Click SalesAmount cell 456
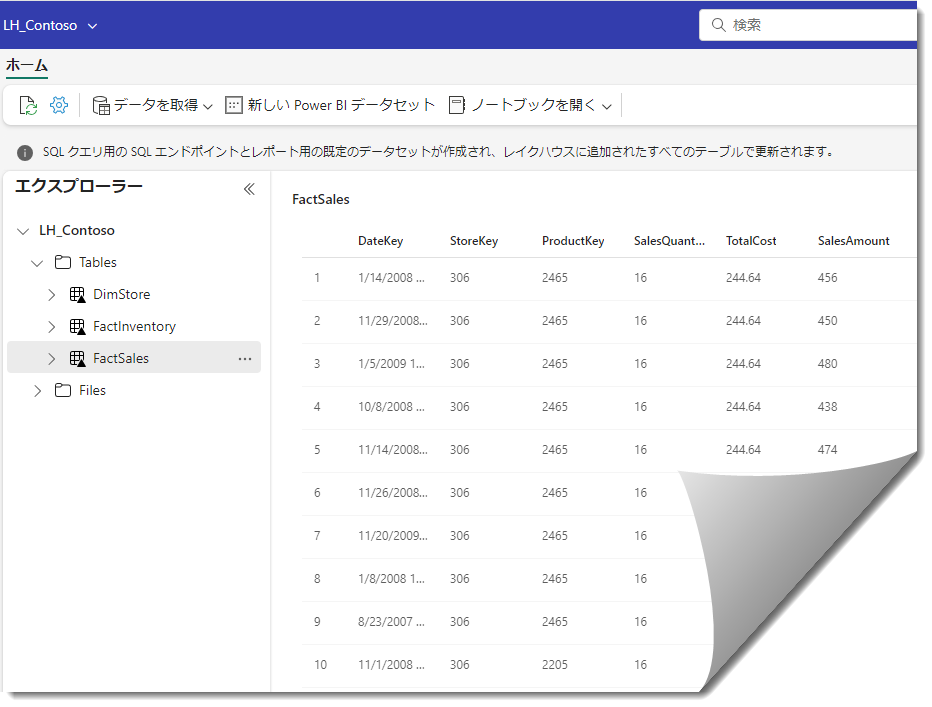The image size is (932, 707). coord(827,278)
